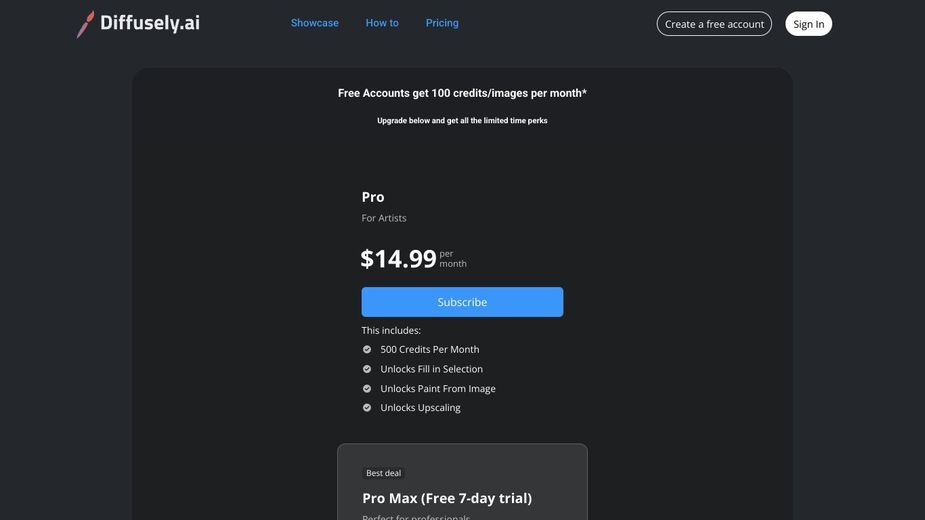Subscribe to the Pro plan

pyautogui.click(x=462, y=302)
